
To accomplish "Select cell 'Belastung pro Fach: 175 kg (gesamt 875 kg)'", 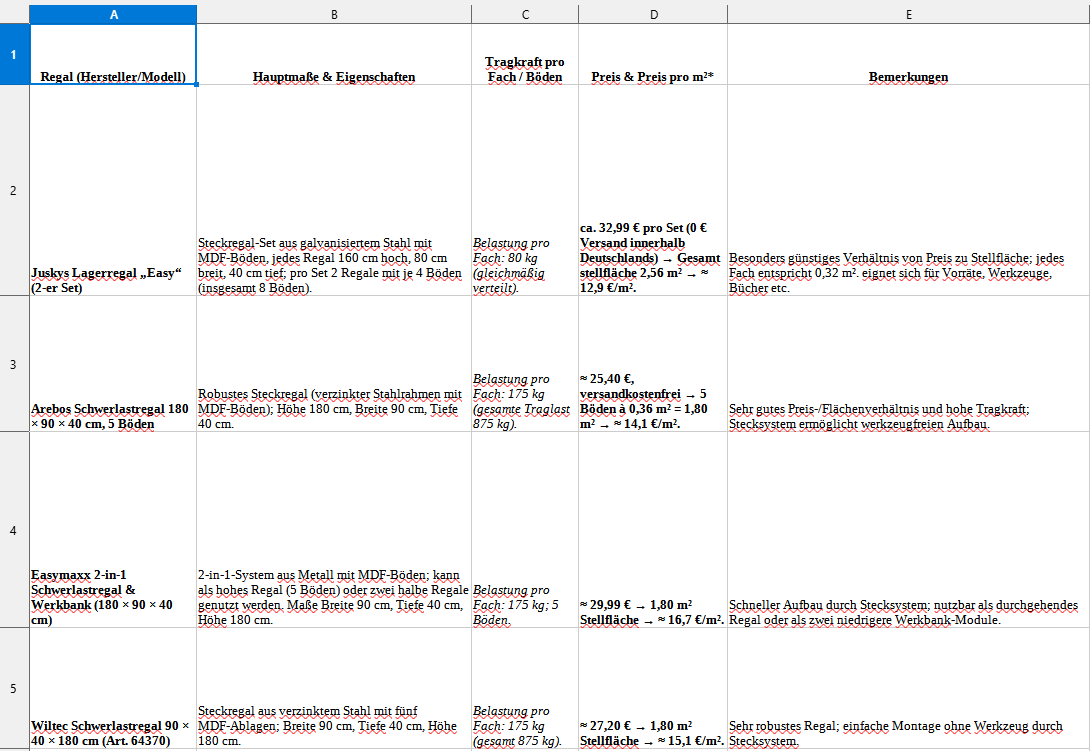I will (x=525, y=688).
